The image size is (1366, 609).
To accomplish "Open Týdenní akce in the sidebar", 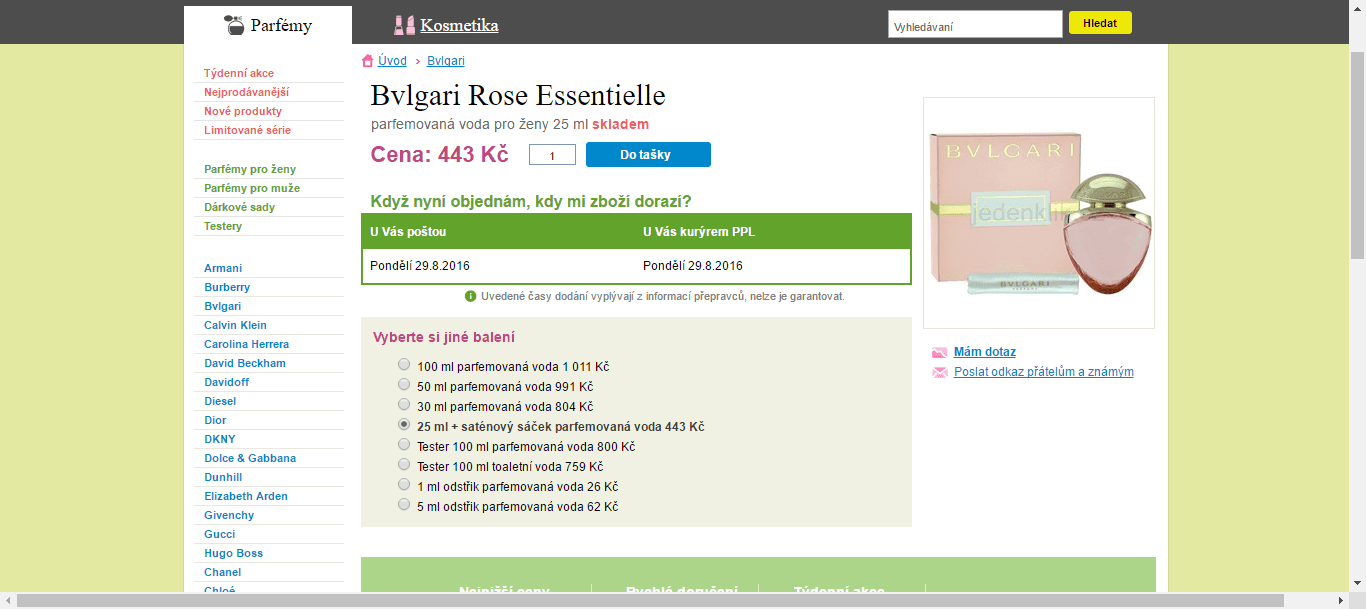I will coord(239,73).
